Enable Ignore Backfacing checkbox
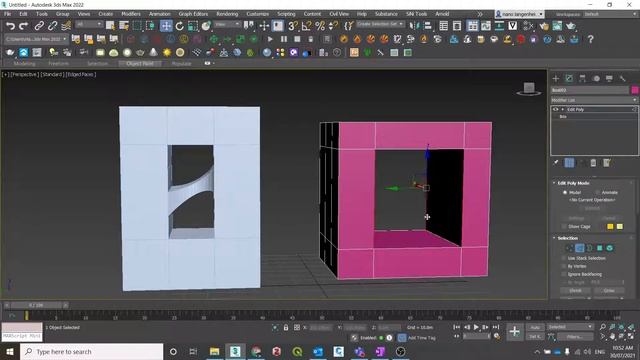 564,274
